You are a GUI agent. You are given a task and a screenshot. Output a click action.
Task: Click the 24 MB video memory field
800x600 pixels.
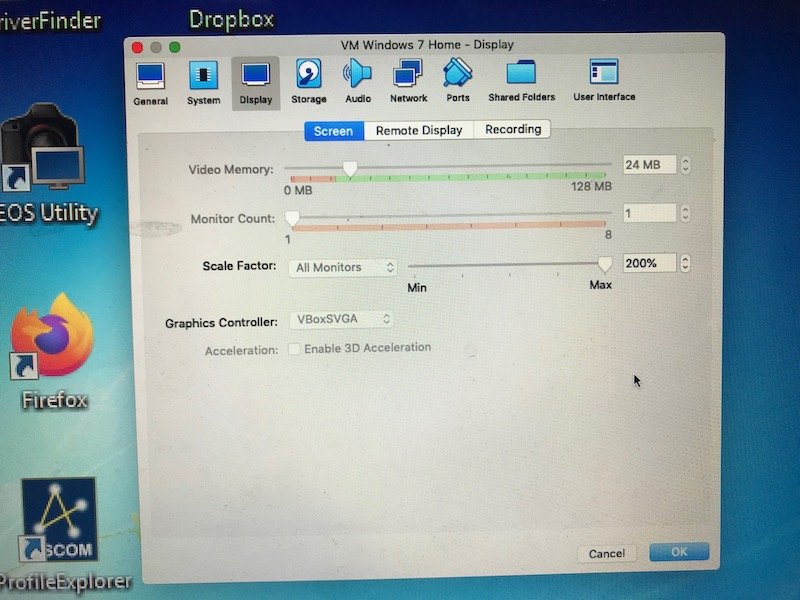(x=649, y=165)
